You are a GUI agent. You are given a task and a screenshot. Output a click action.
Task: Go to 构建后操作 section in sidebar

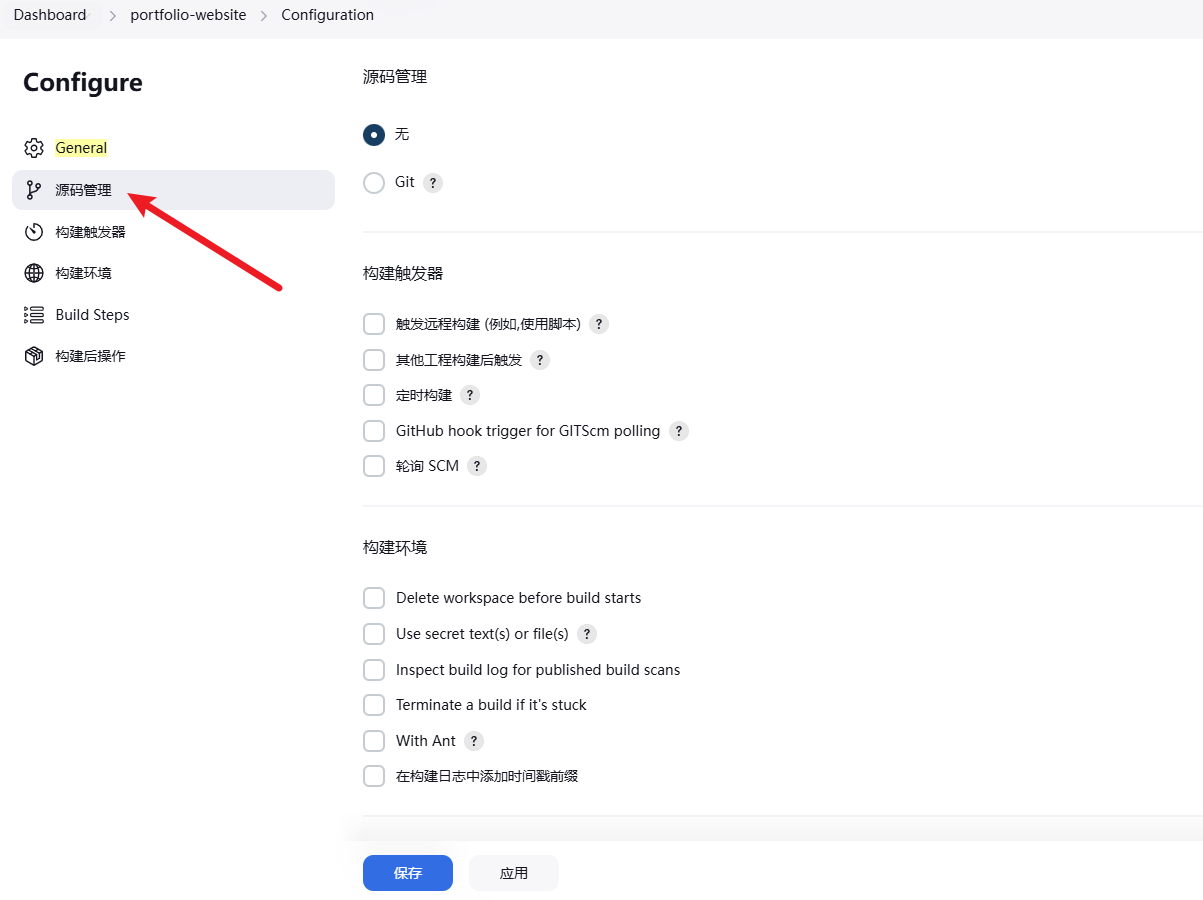point(90,356)
